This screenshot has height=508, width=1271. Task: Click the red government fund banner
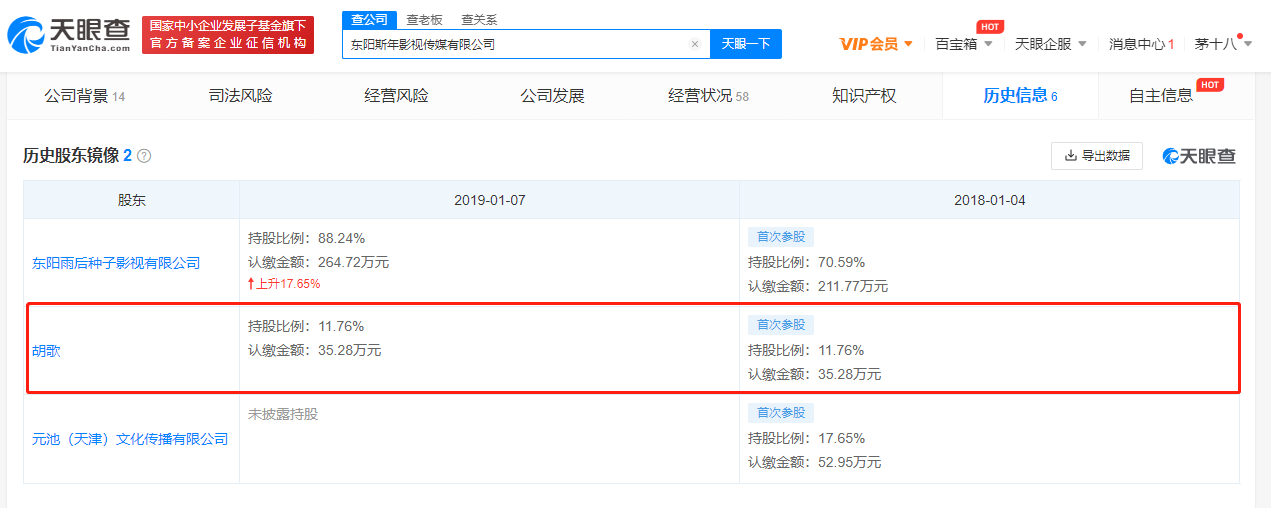coord(228,35)
